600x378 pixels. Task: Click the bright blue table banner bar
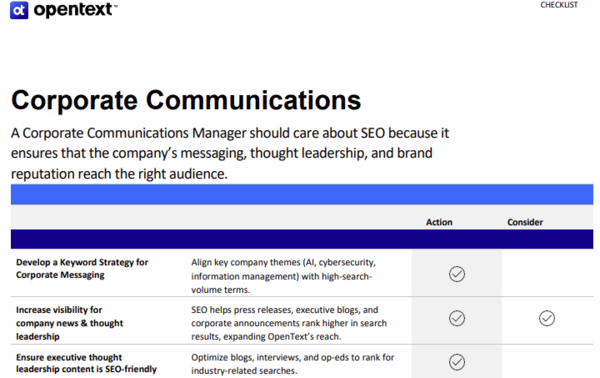302,194
